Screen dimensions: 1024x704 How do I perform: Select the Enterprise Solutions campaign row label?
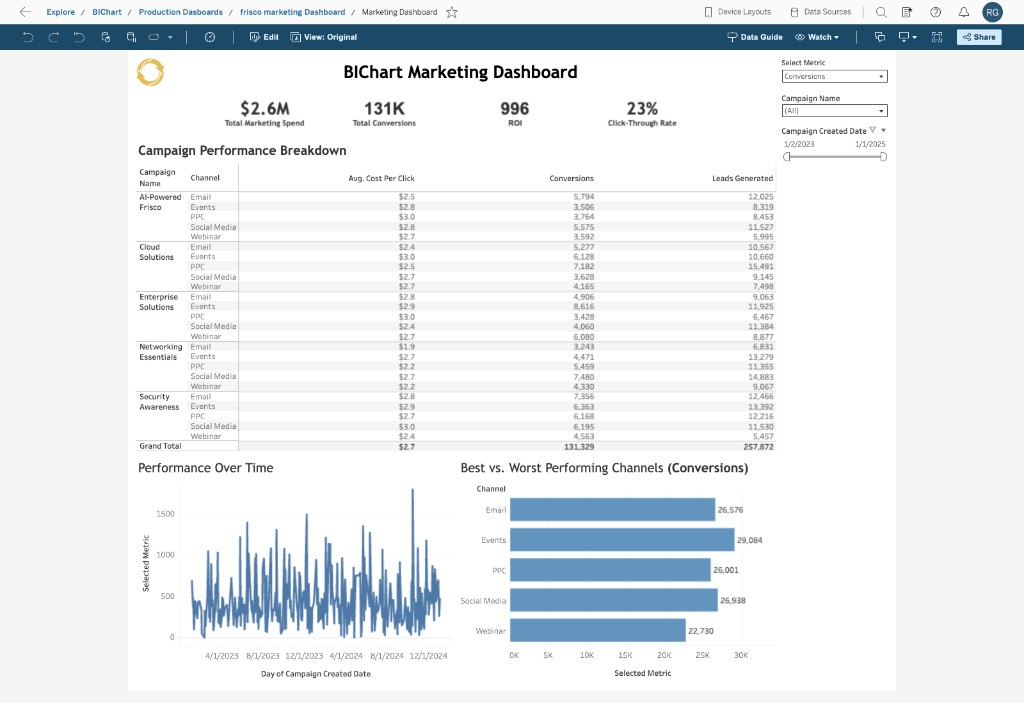click(x=158, y=302)
